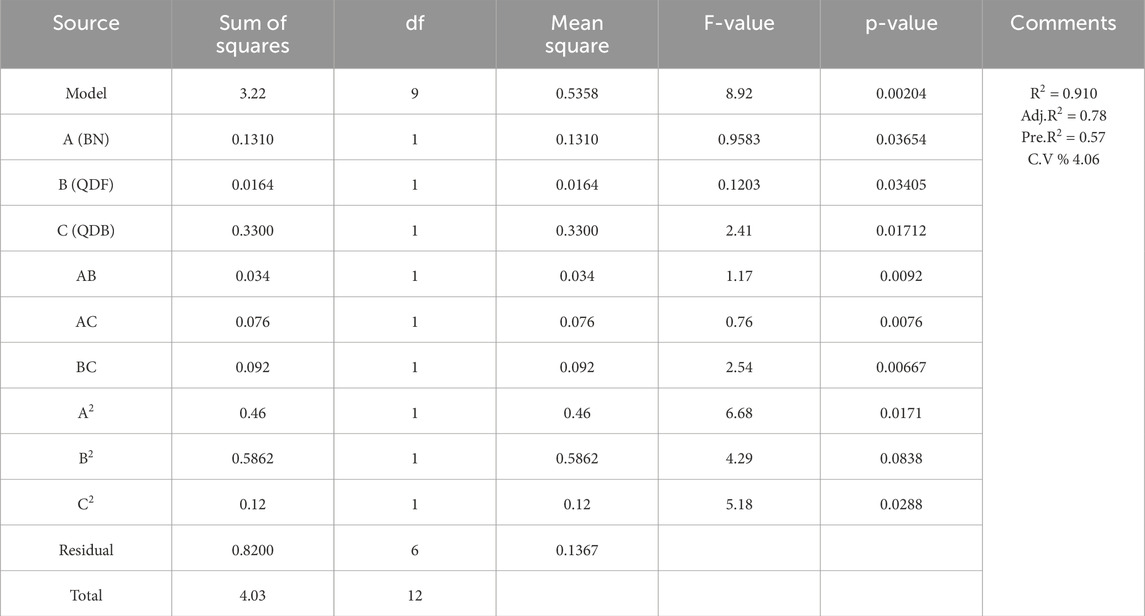Click the C.V % 4.06 comment
The width and height of the screenshot is (1145, 616).
coord(1063,159)
